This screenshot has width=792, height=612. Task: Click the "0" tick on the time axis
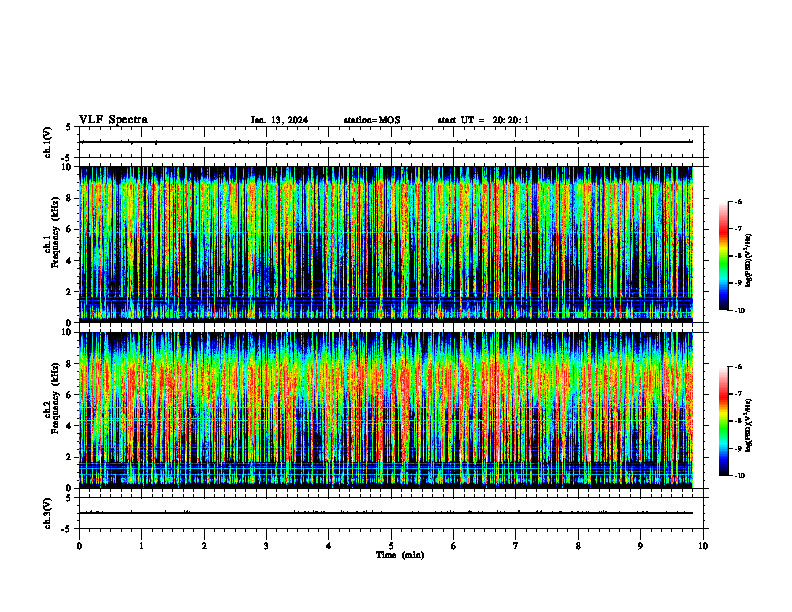coord(79,546)
